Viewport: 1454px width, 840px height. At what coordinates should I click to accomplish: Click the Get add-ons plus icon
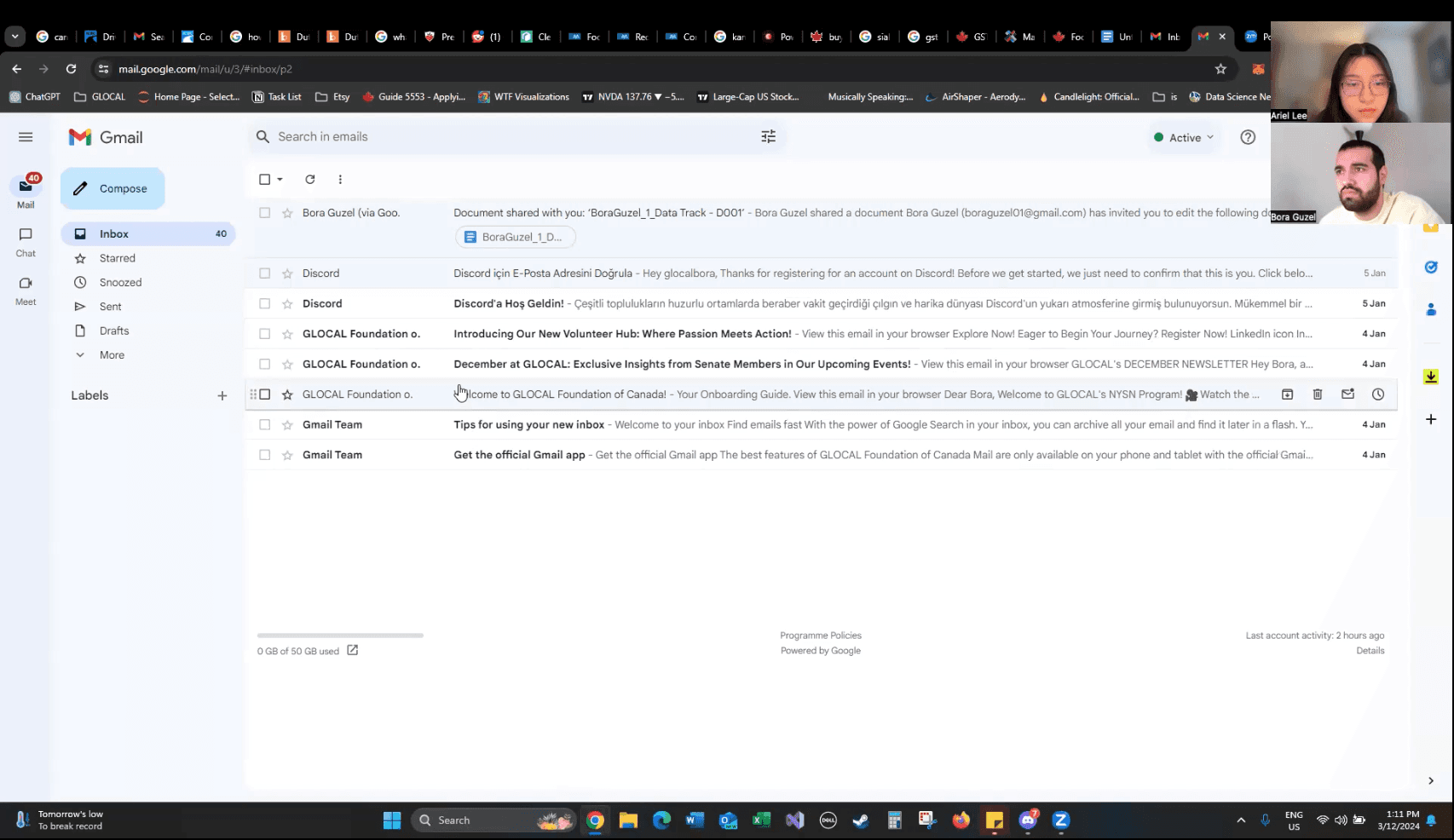click(1431, 419)
